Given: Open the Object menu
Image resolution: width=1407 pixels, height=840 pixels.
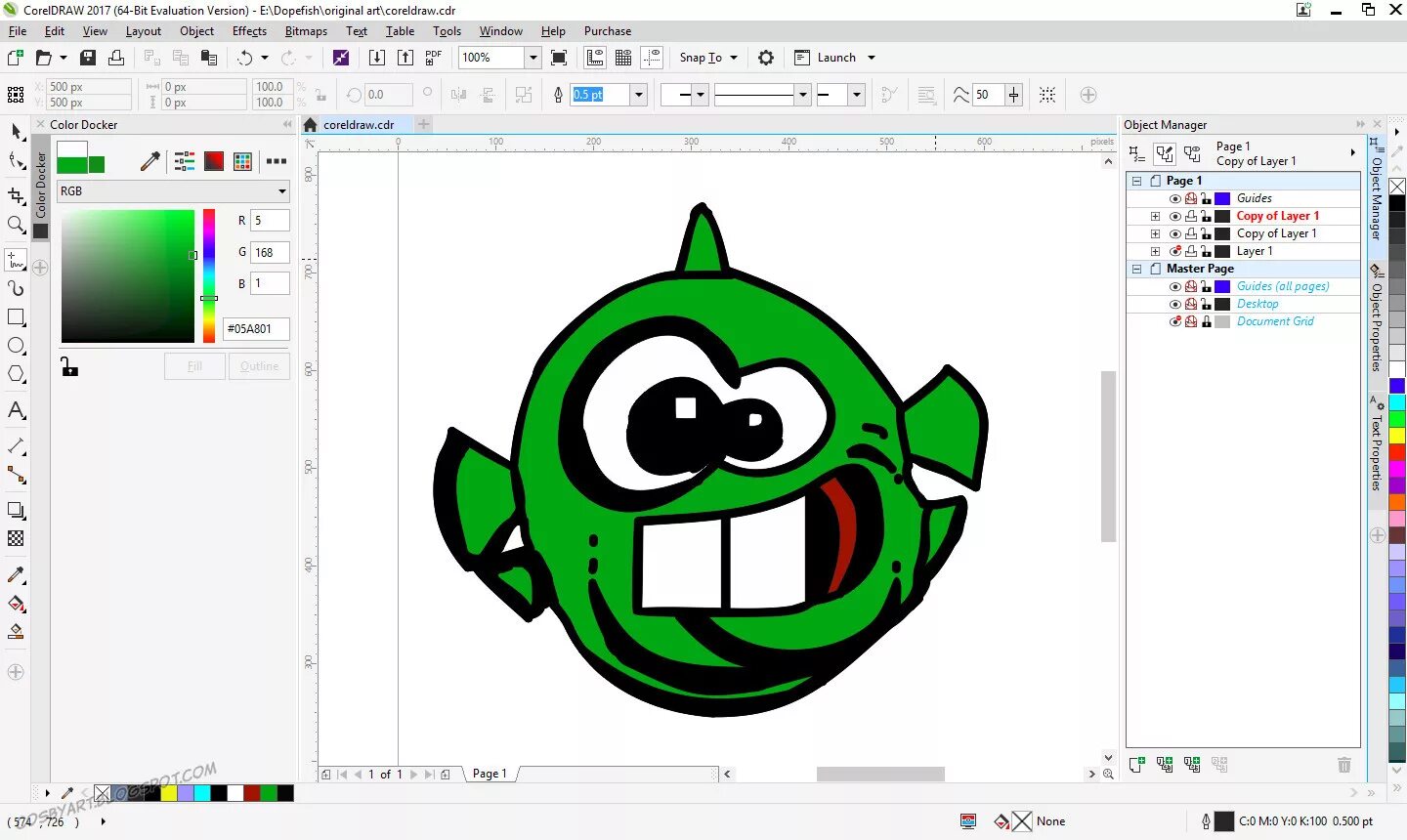Looking at the screenshot, I should [x=196, y=31].
